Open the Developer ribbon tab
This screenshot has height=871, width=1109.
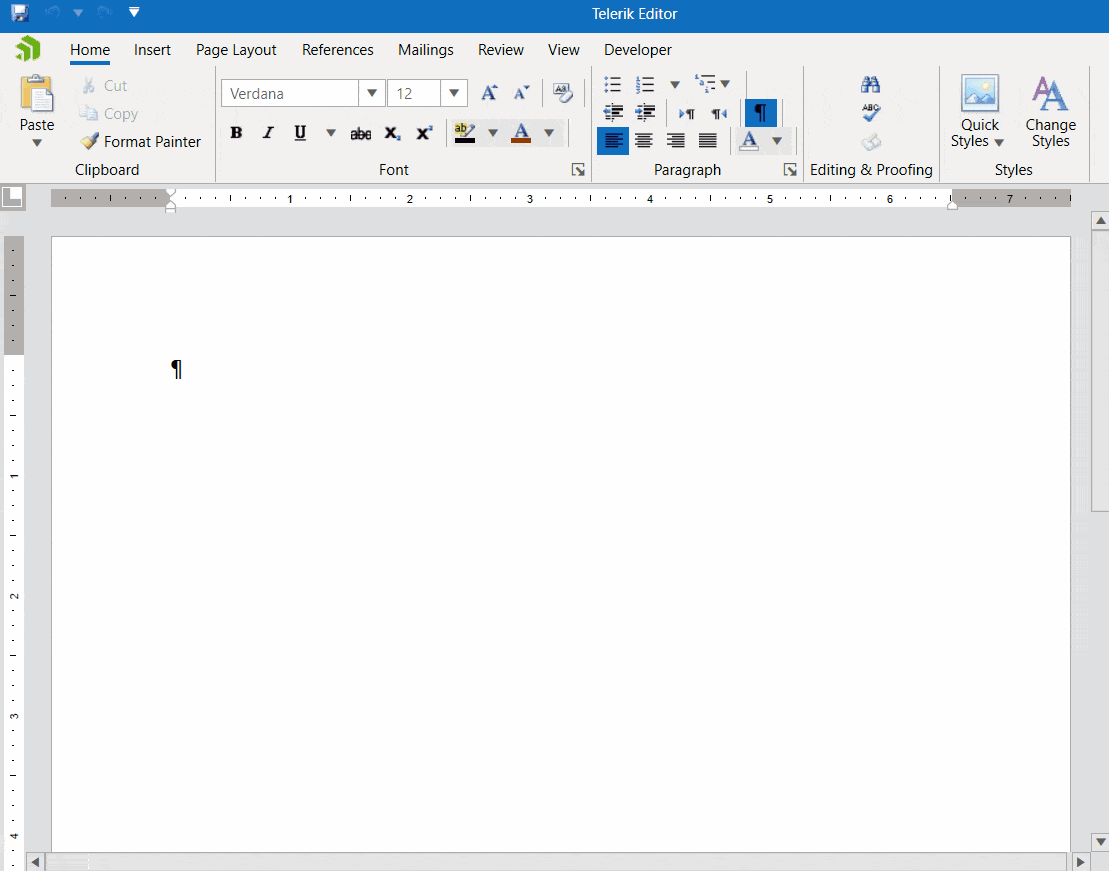(637, 49)
